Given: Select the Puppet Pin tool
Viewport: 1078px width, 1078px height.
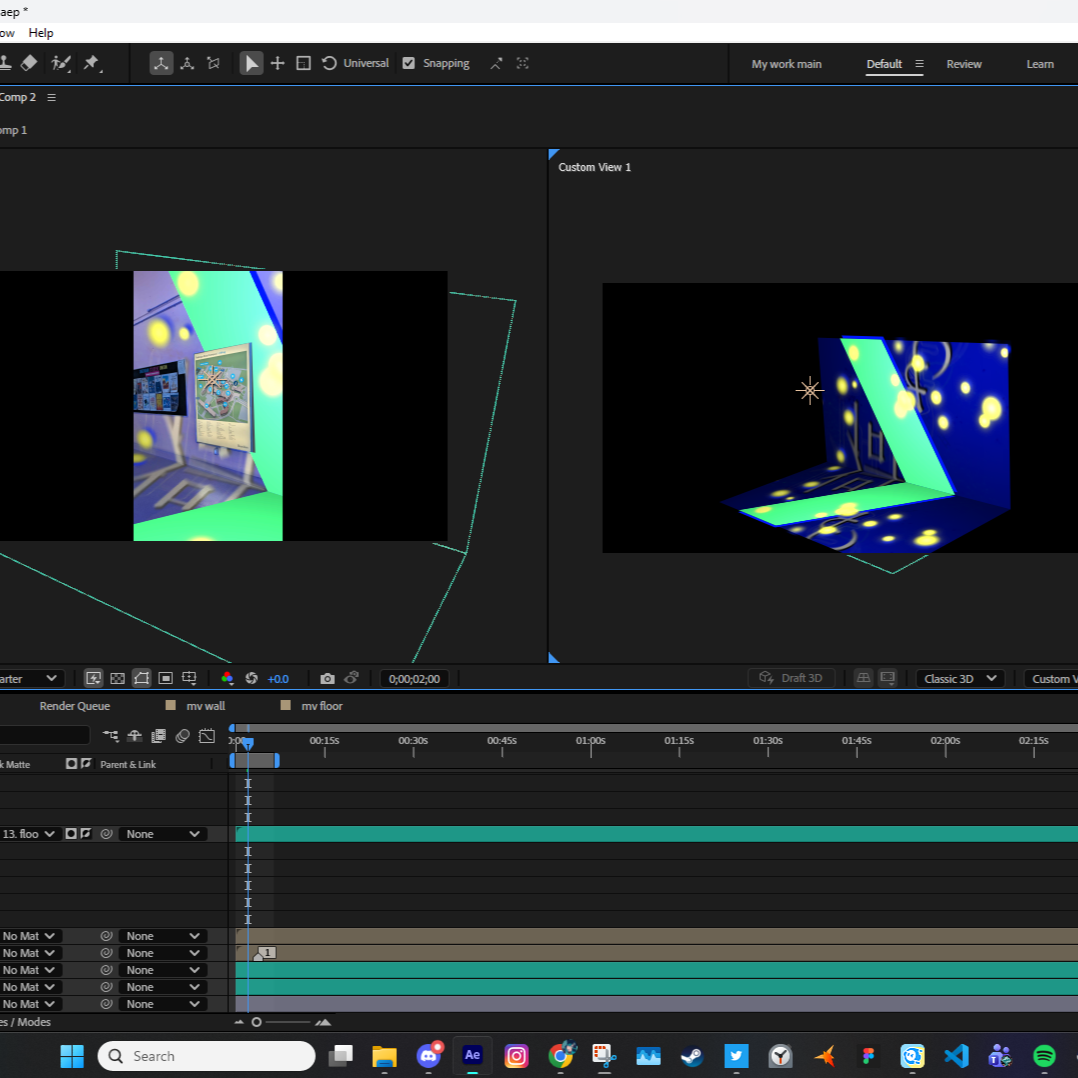Looking at the screenshot, I should [92, 62].
